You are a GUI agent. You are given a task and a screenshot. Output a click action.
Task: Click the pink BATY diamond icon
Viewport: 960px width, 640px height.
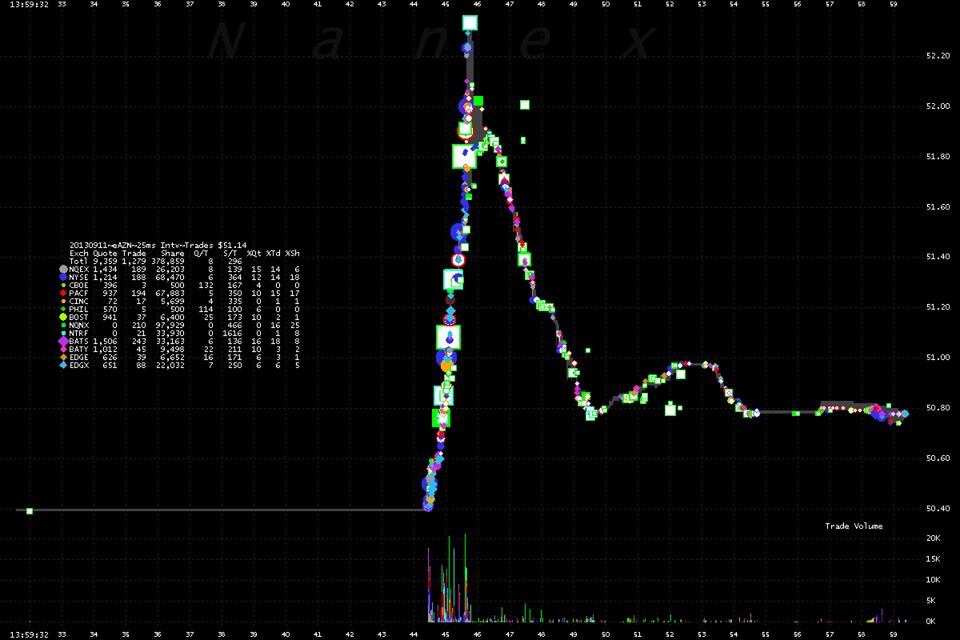[64, 350]
